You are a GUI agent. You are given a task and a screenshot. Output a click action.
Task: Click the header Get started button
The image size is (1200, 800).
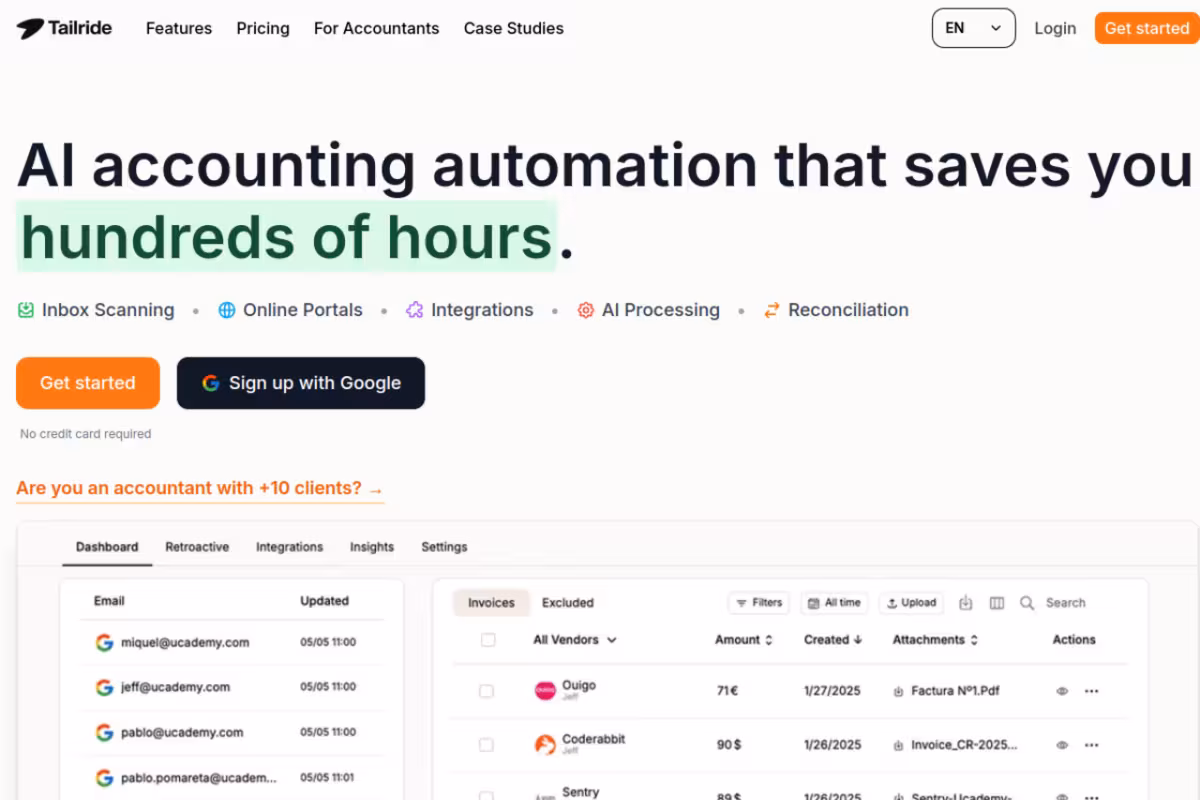pyautogui.click(x=1147, y=28)
